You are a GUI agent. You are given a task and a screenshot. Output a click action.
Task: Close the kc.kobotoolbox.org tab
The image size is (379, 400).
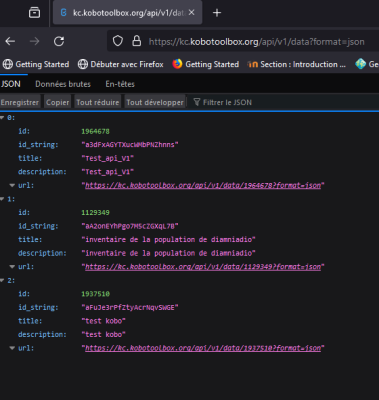pyautogui.click(x=191, y=12)
